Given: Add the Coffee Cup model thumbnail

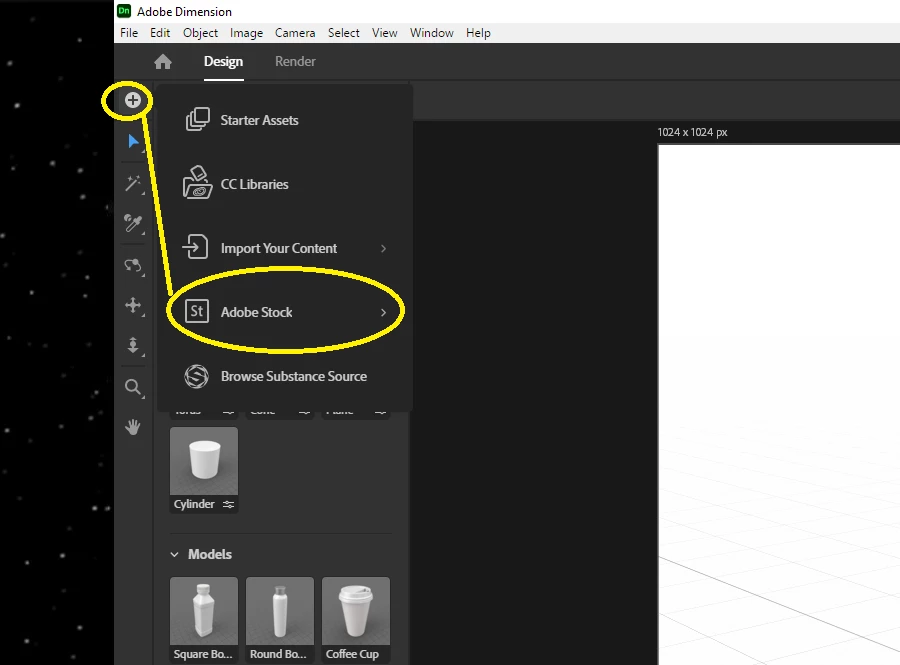Looking at the screenshot, I should (x=356, y=611).
